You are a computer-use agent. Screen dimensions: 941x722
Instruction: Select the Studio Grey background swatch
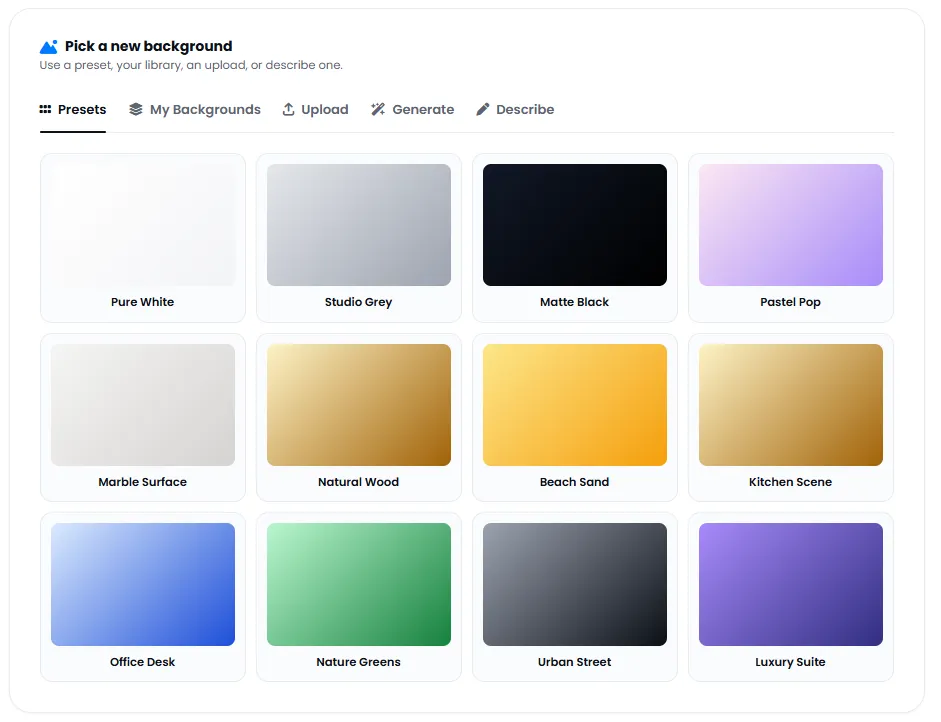pyautogui.click(x=359, y=225)
